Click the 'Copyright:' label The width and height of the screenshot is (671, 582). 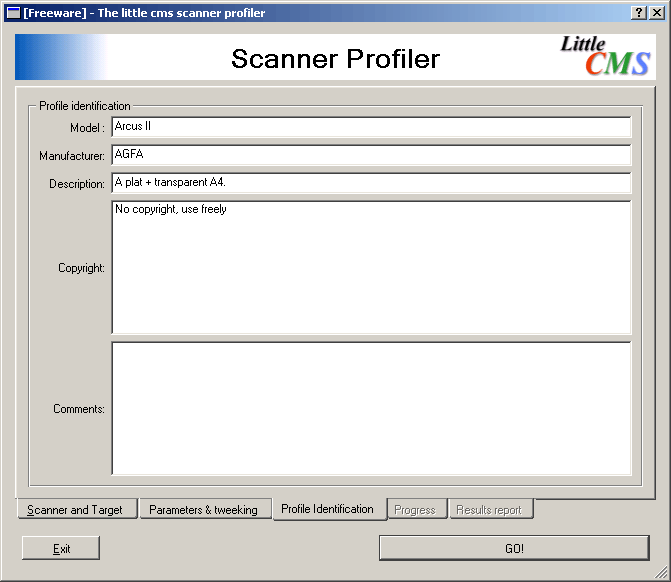coord(81,268)
